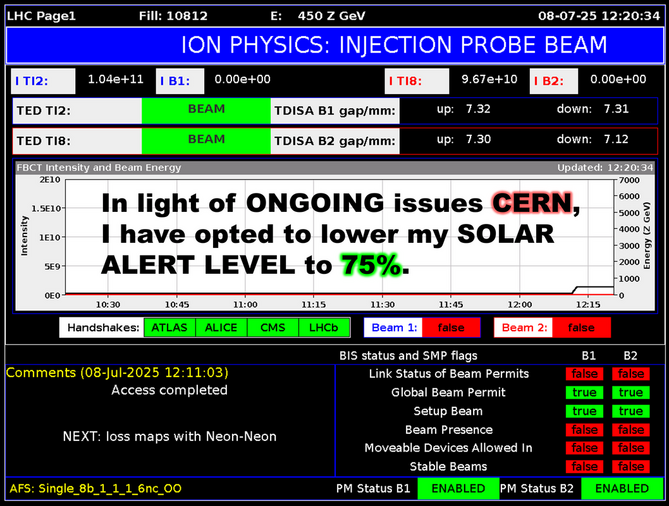Click TDISA B2 up value 7.30
This screenshot has width=669, height=506.
coord(478,140)
